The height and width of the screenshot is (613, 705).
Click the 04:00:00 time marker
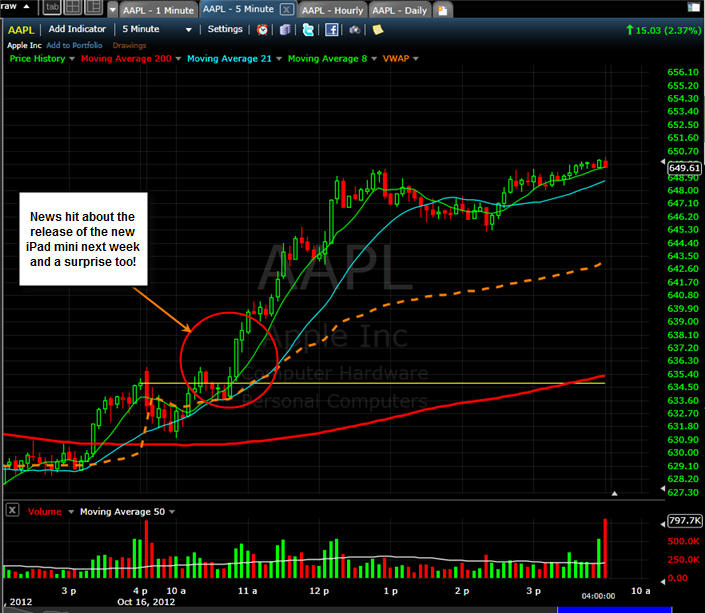tap(598, 596)
